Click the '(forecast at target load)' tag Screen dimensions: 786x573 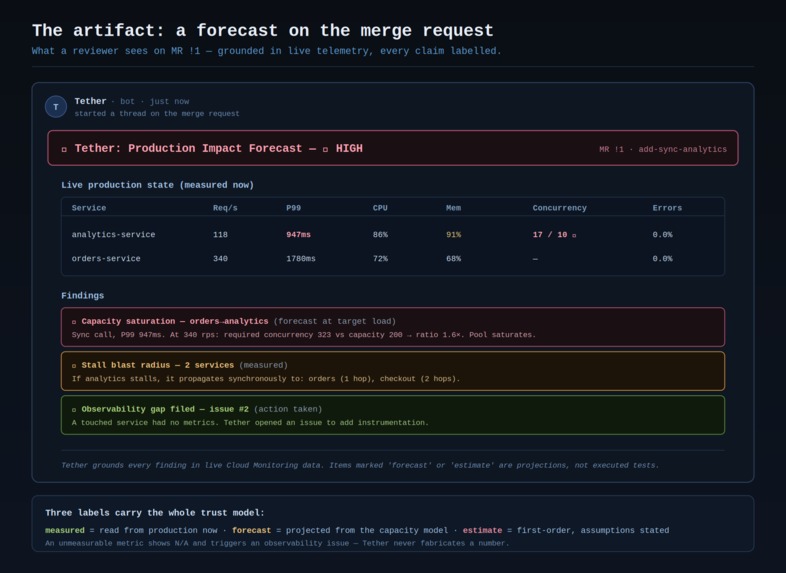(334, 321)
